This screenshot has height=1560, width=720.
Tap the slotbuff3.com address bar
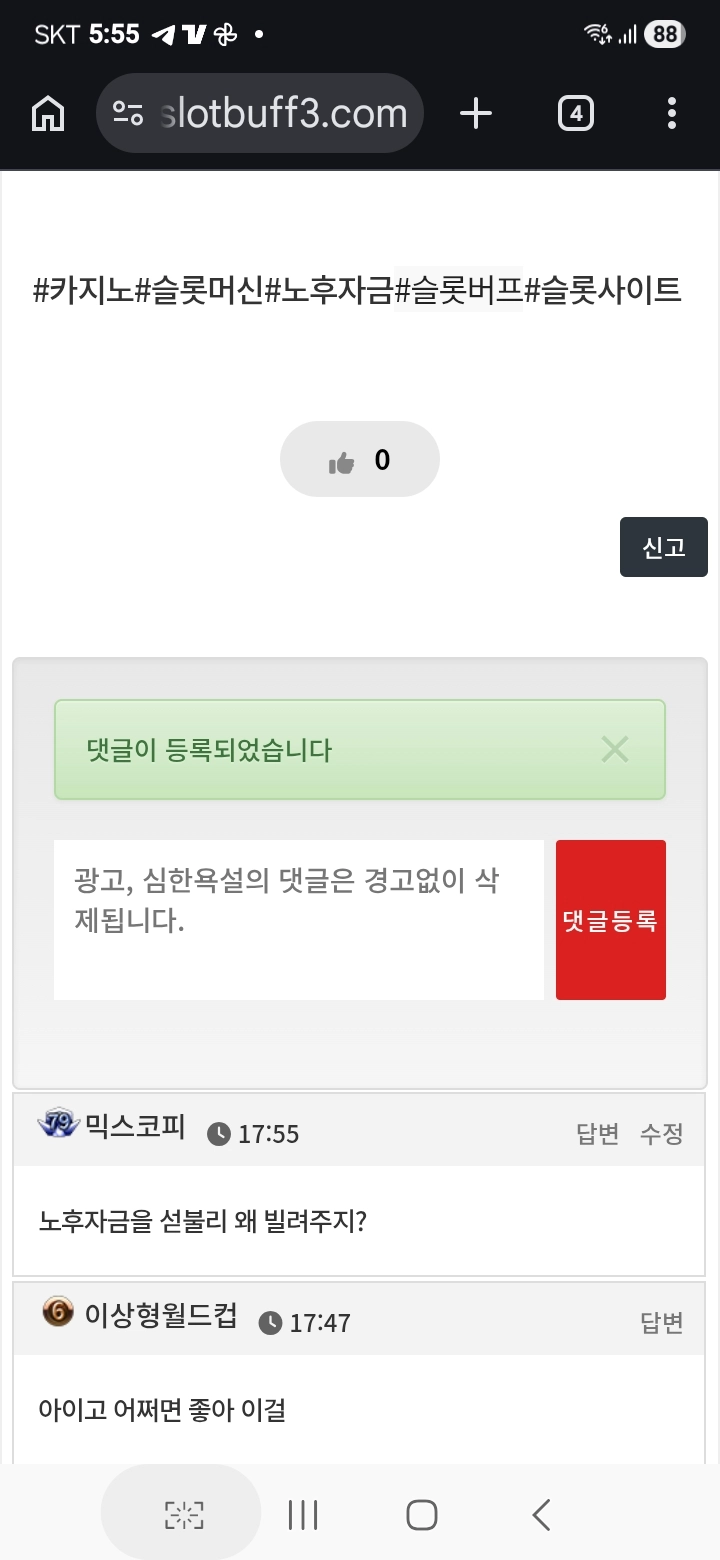[284, 114]
